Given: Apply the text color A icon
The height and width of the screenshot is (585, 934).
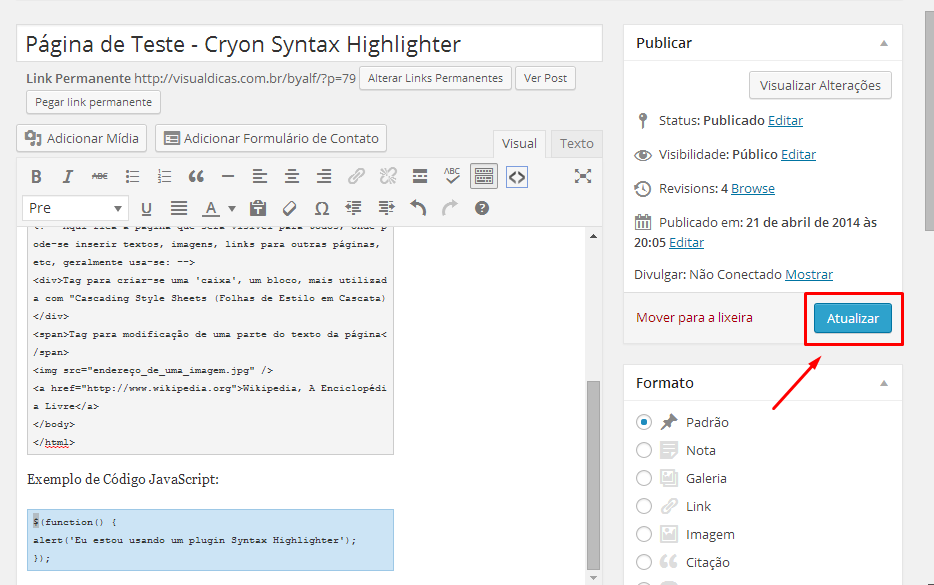Looking at the screenshot, I should (x=210, y=209).
